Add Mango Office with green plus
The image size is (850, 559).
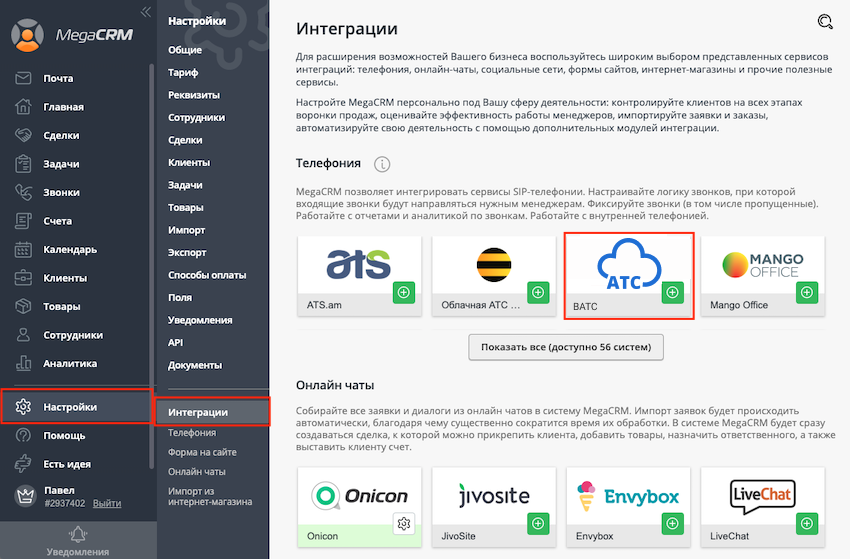point(807,292)
